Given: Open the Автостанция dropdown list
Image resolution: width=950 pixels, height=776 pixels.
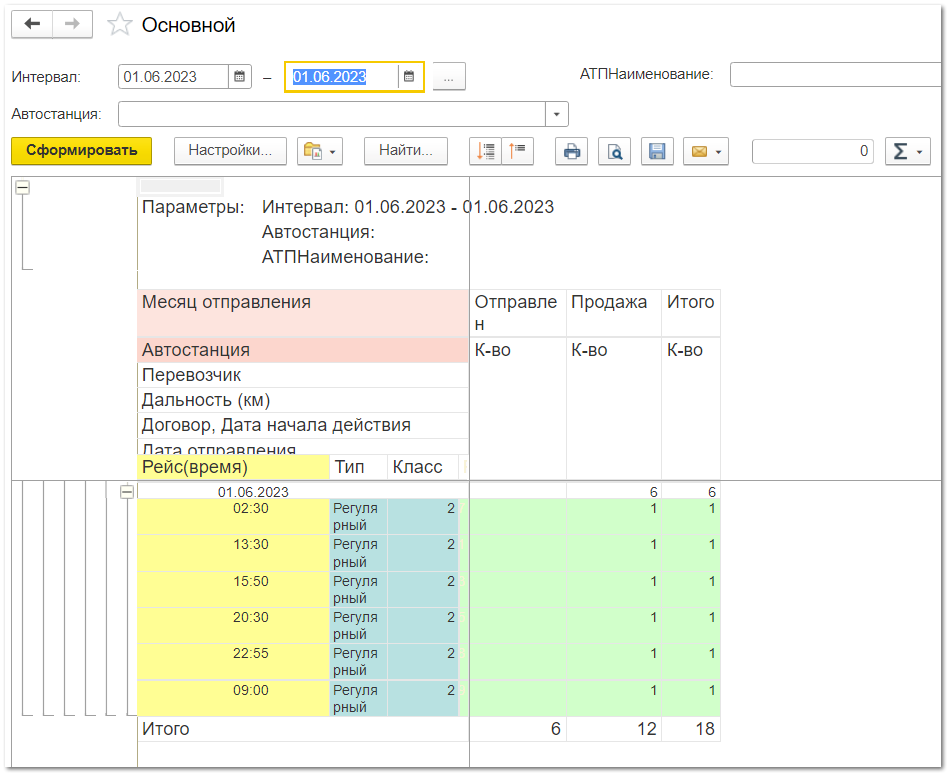Looking at the screenshot, I should pyautogui.click(x=557, y=114).
